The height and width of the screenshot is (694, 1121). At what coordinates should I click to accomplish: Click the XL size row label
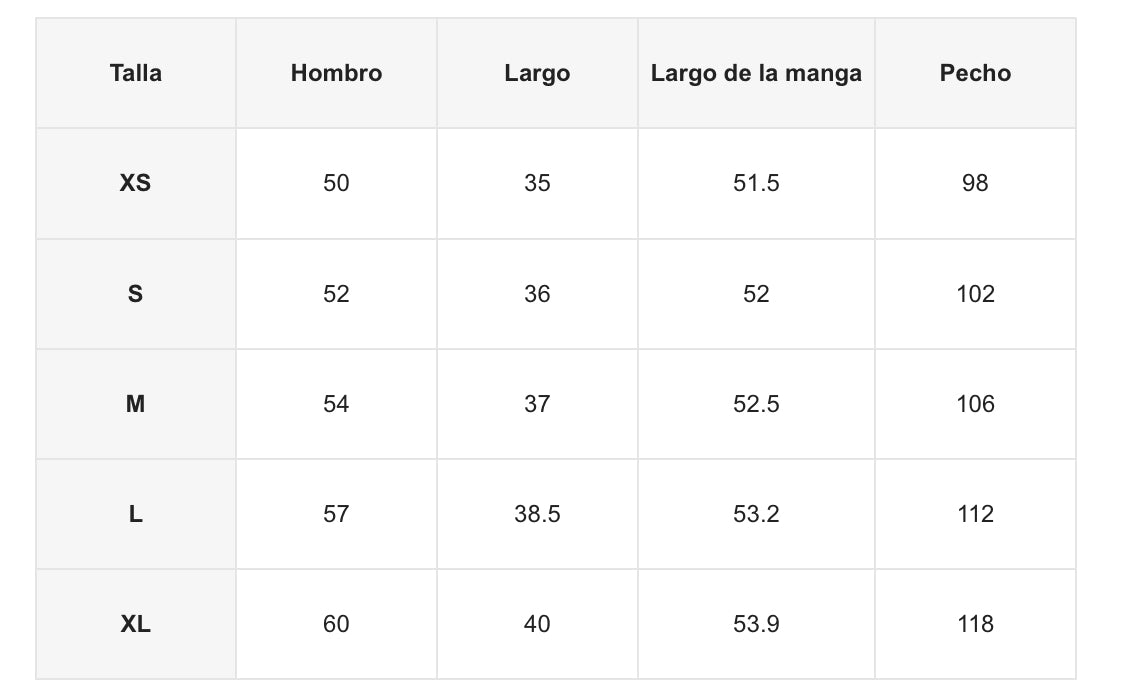(x=136, y=624)
